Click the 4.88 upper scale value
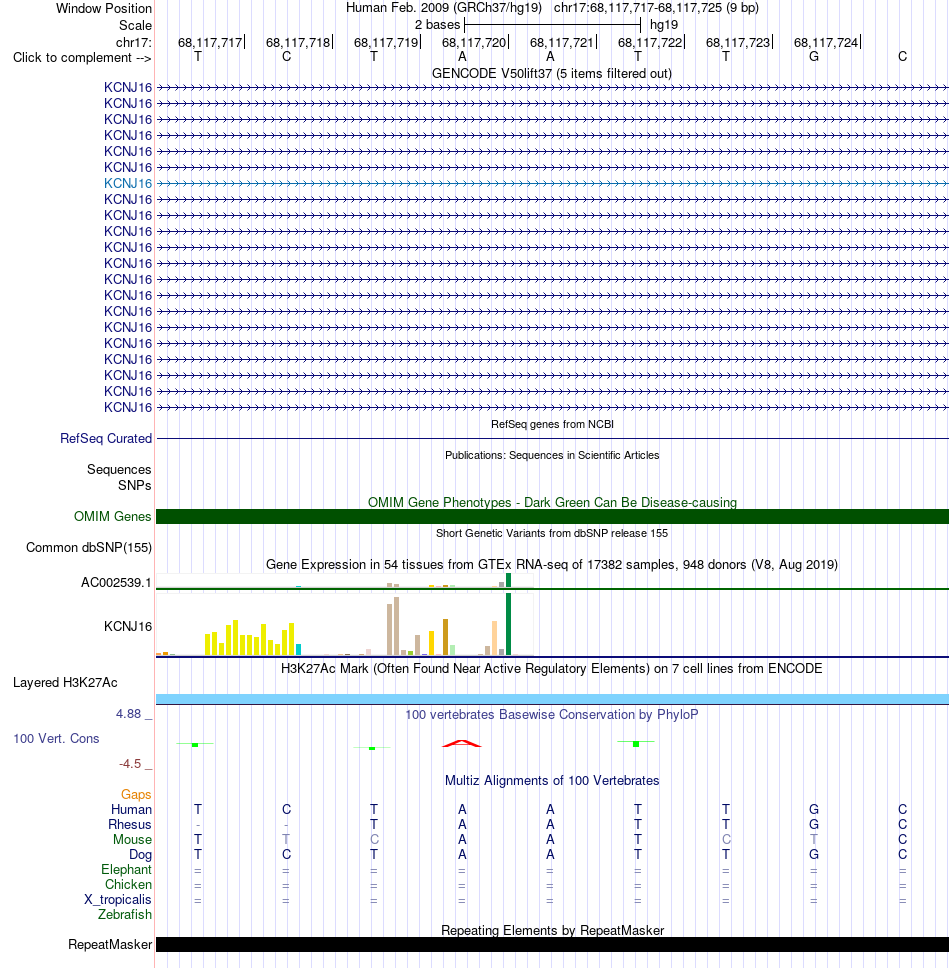Viewport: 950px width, 968px height. pos(128,714)
